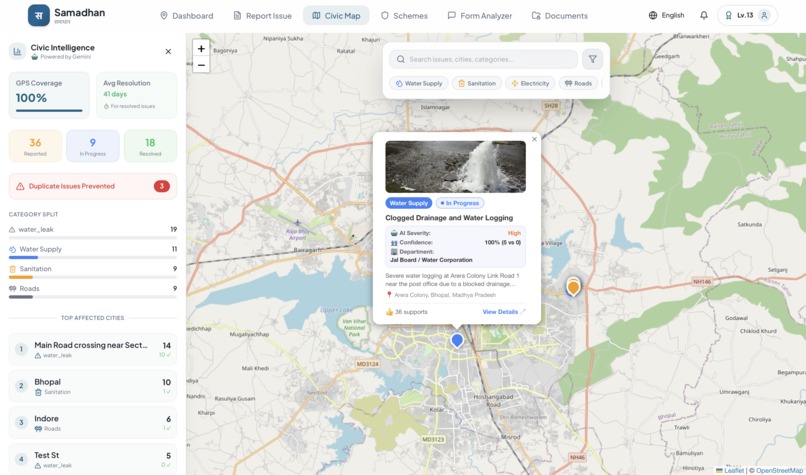Zoom in on the map
This screenshot has width=806, height=475.
pyautogui.click(x=201, y=49)
